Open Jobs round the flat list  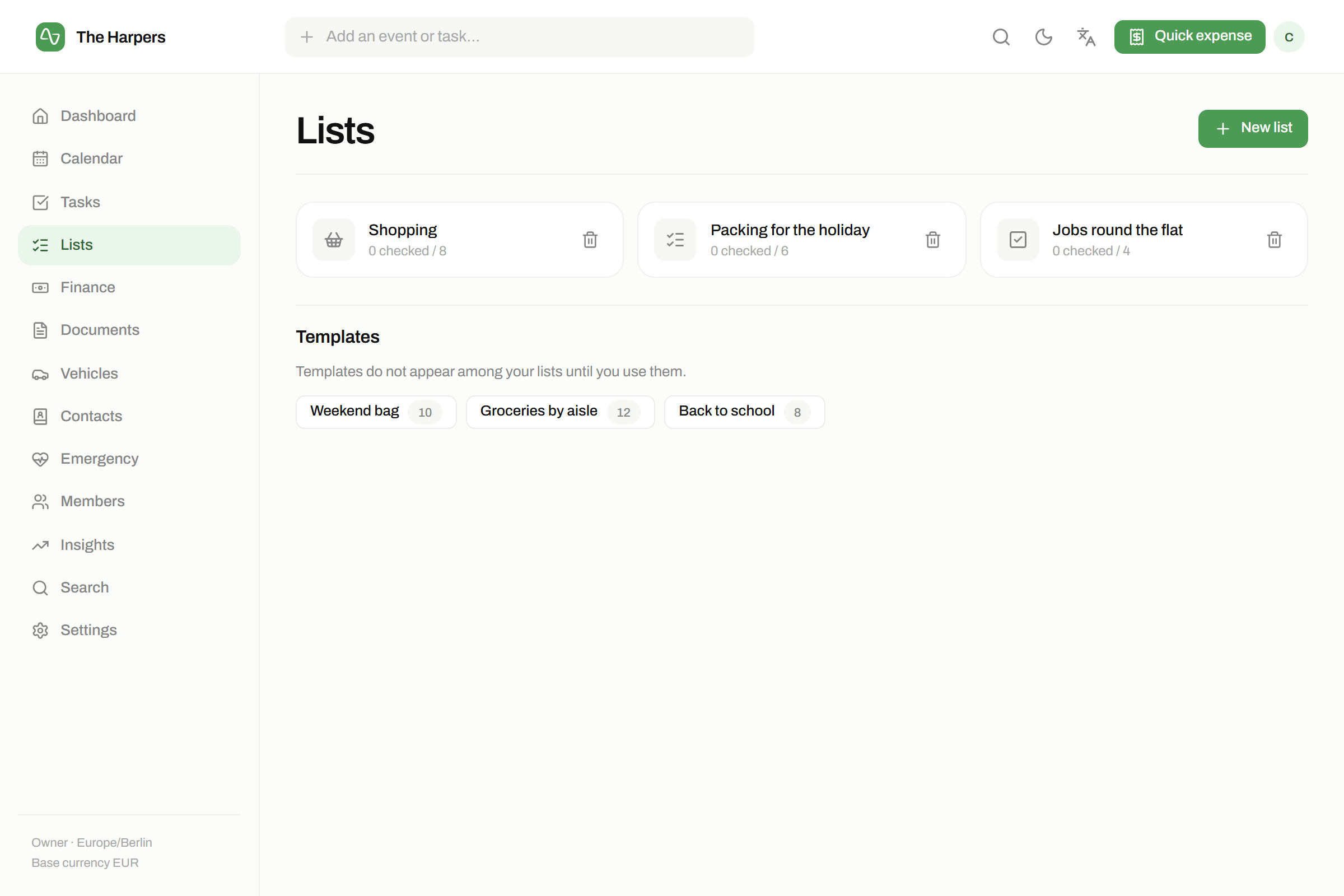click(1144, 240)
